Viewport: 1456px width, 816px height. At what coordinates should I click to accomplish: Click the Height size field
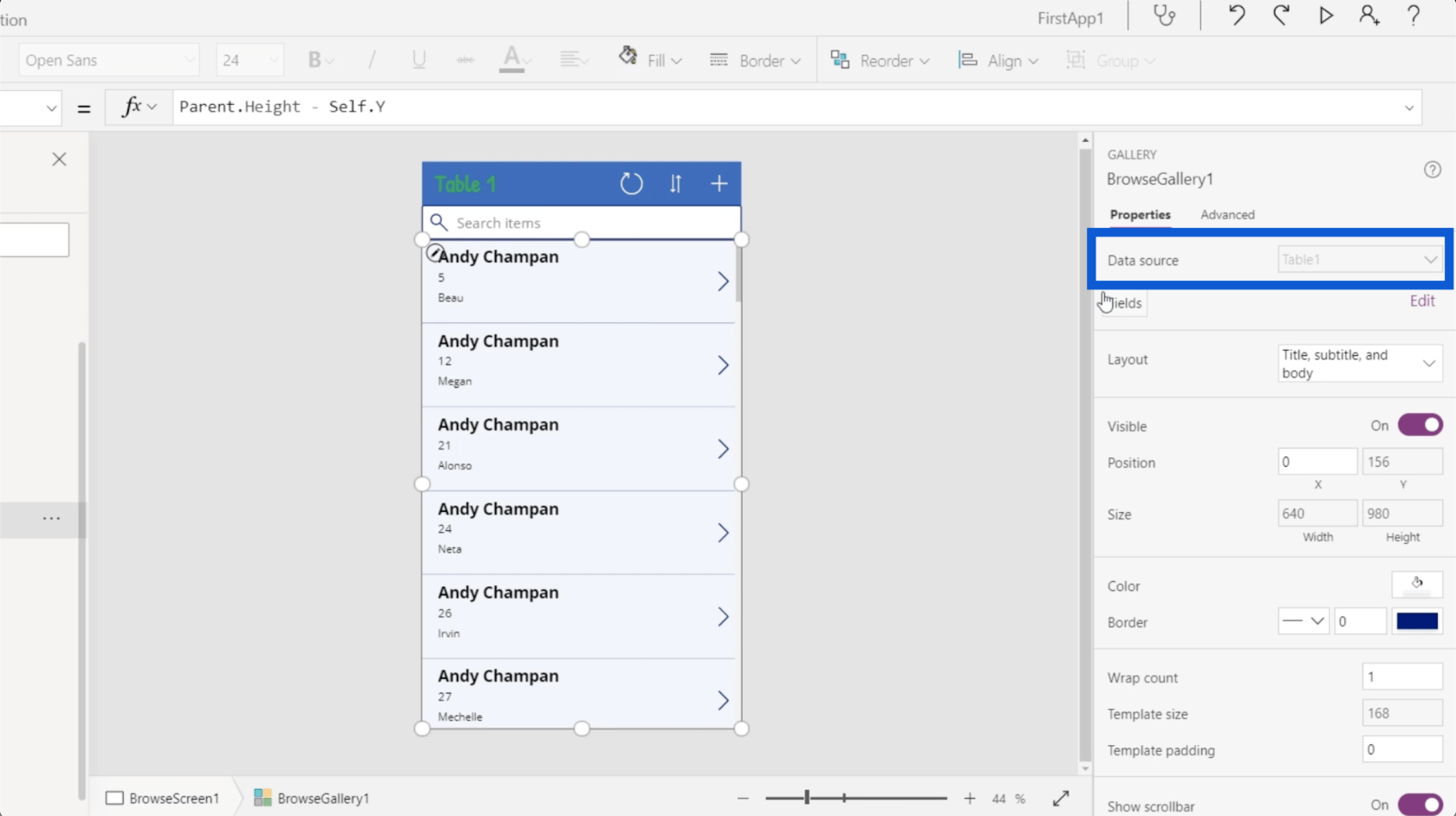point(1402,514)
